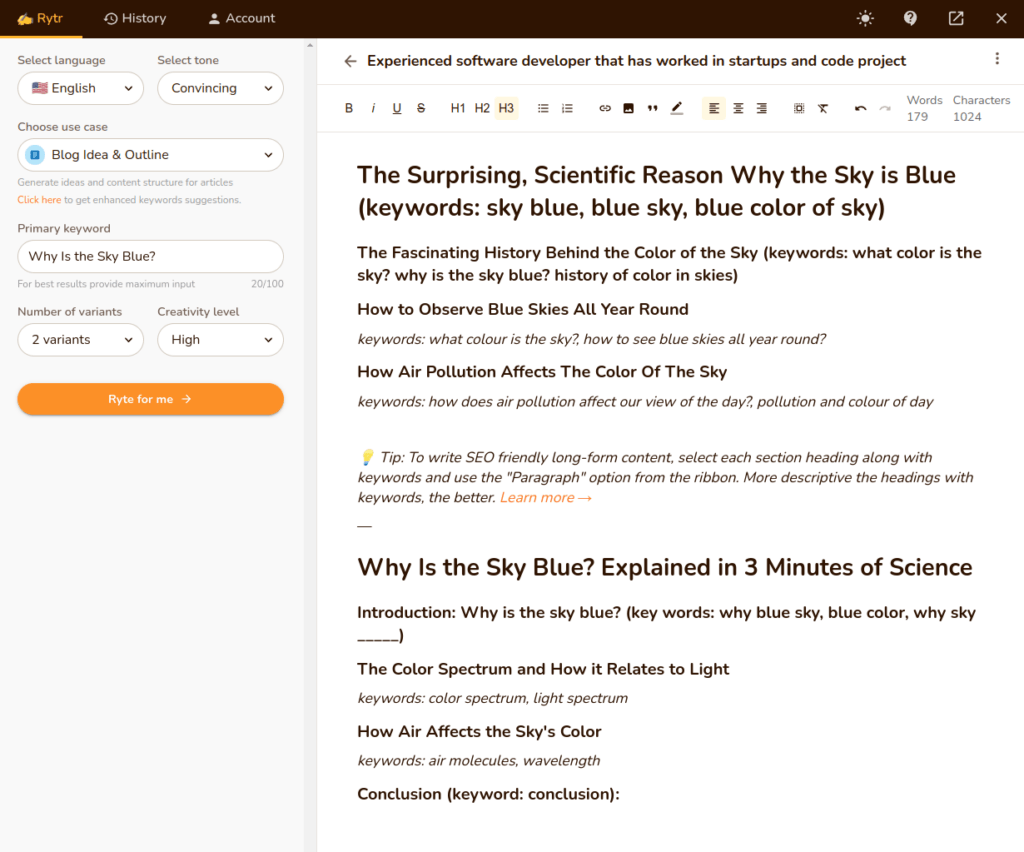The height and width of the screenshot is (852, 1024).
Task: Redo the last edit
Action: point(885,108)
